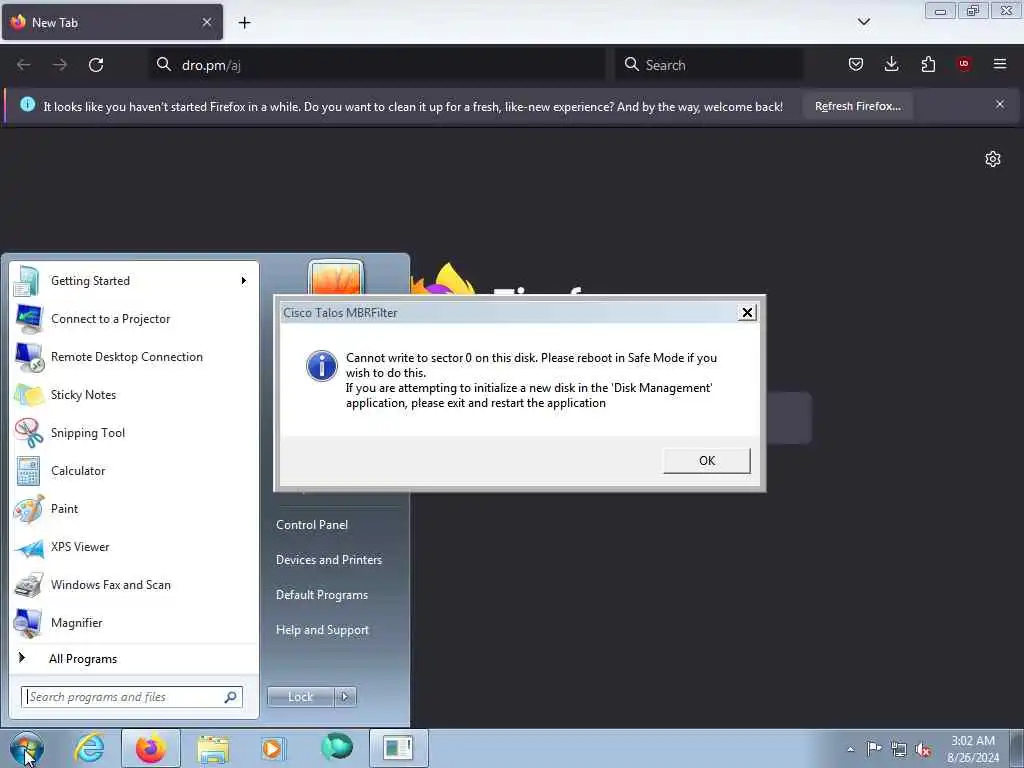Click the uBlock Origin toolbar icon

pyautogui.click(x=964, y=64)
